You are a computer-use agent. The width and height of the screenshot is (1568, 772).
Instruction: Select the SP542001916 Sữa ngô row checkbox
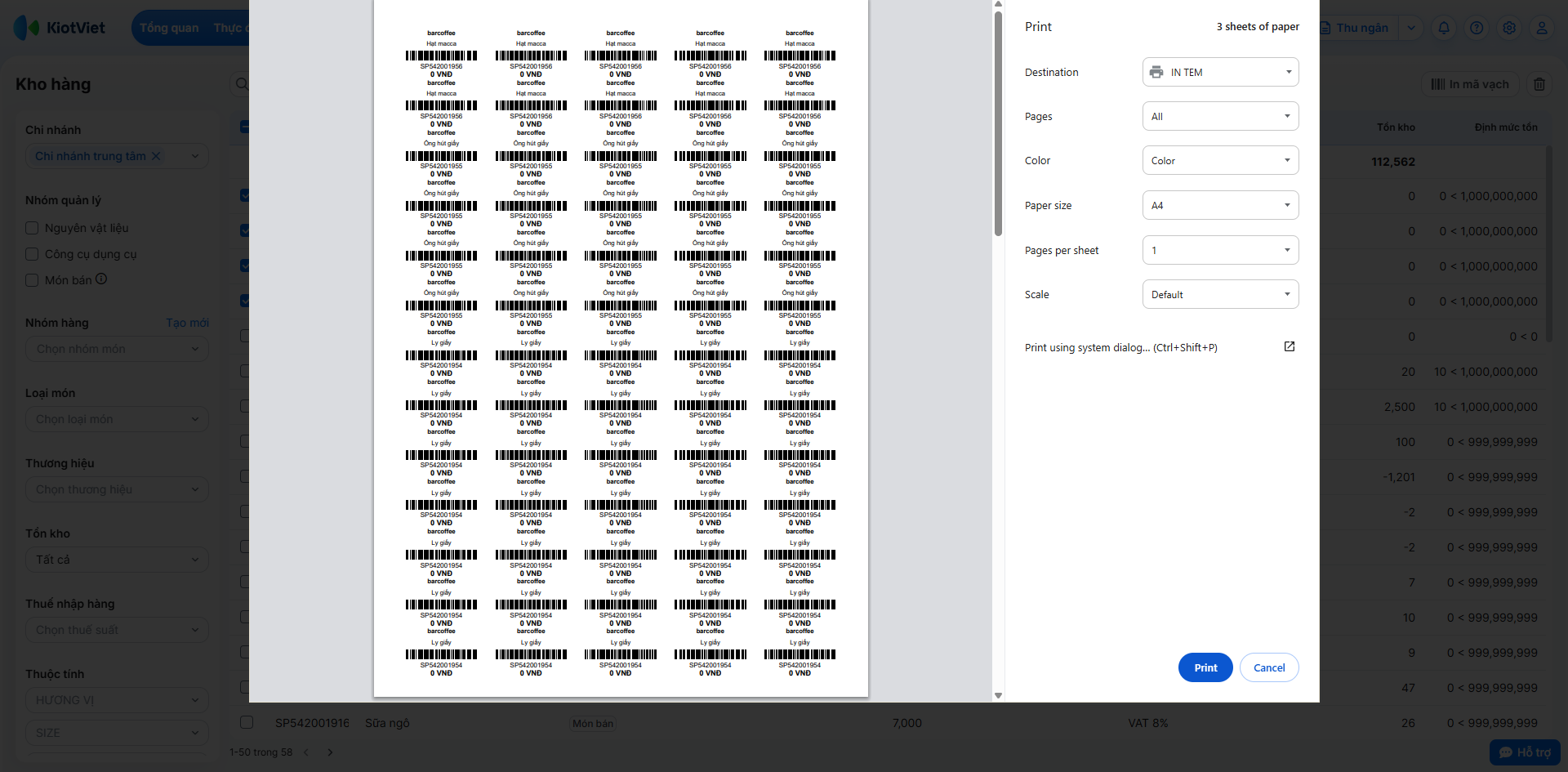coord(247,722)
